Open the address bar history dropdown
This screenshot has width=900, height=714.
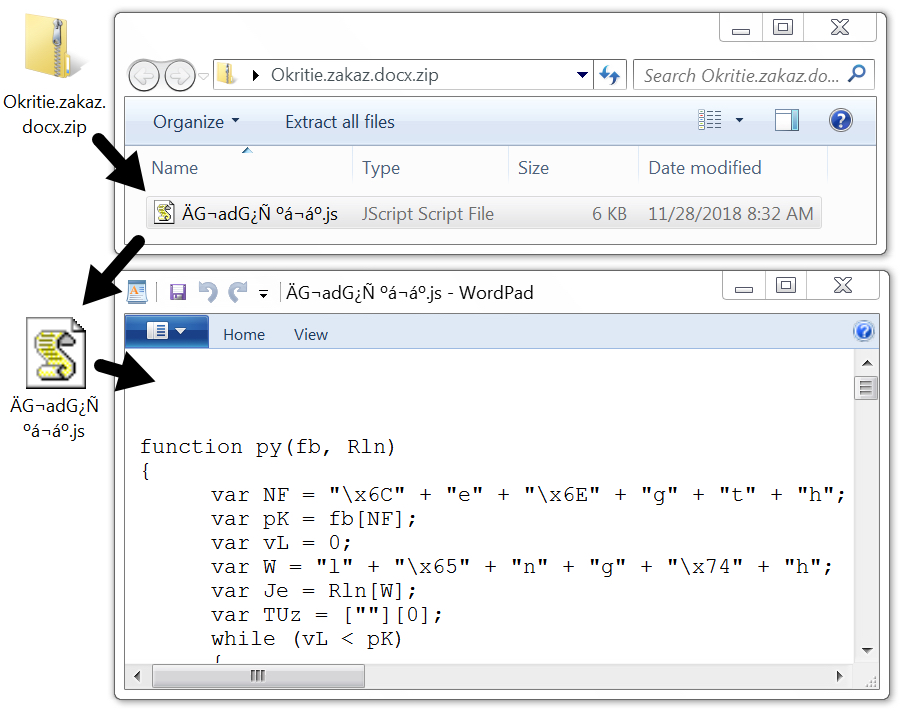[582, 75]
